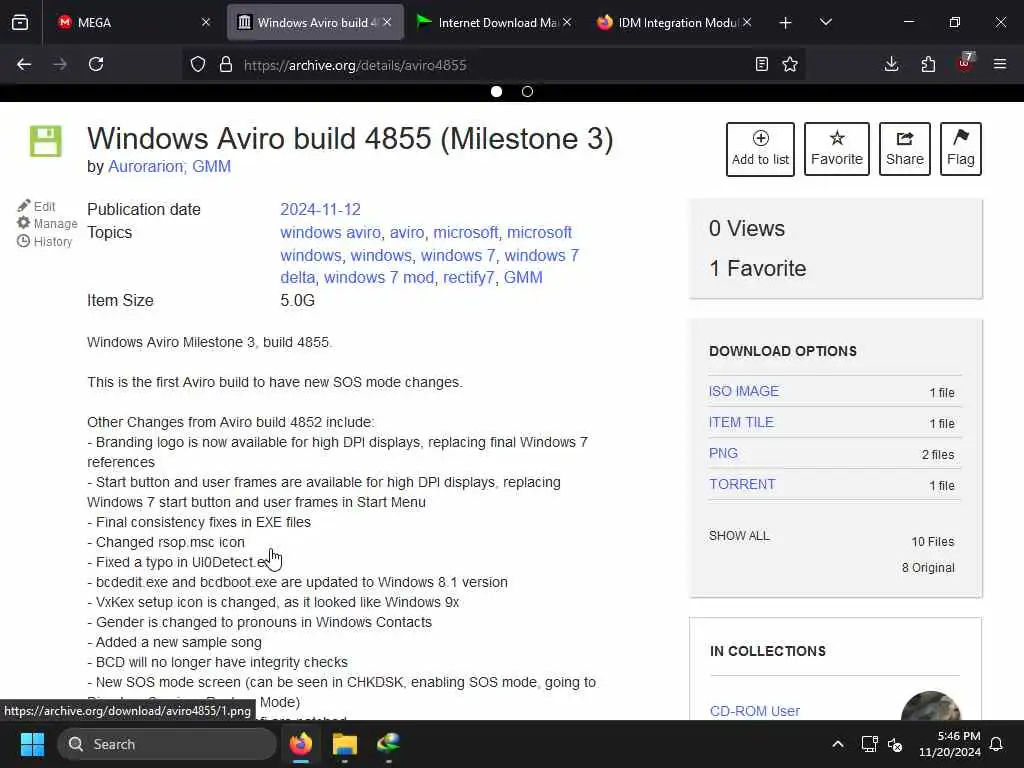Click the muted volume tray icon
The height and width of the screenshot is (768, 1024).
(x=895, y=744)
